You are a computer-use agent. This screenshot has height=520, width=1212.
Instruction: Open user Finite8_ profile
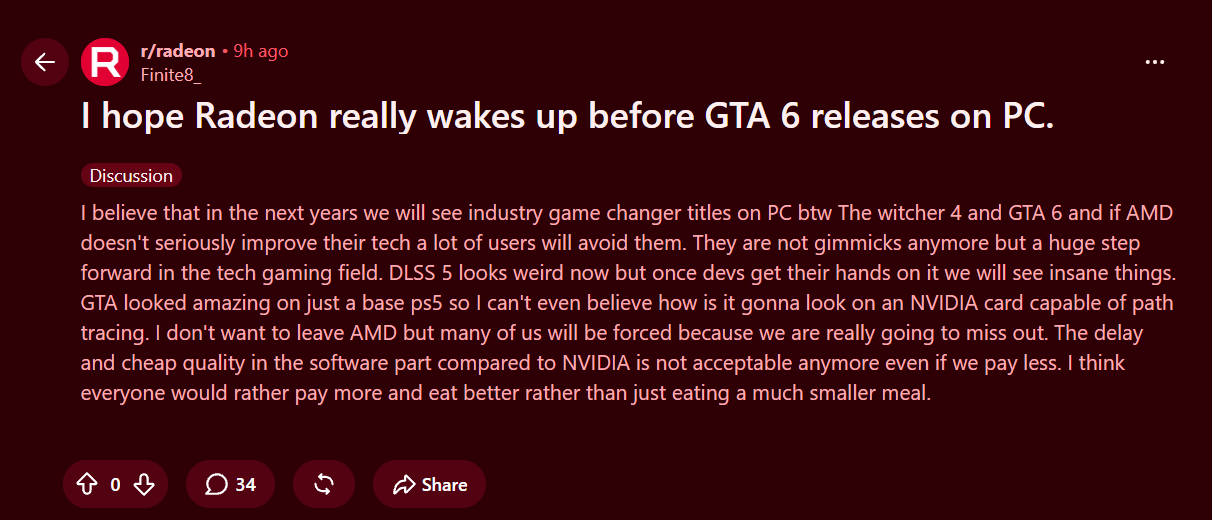coord(171,74)
